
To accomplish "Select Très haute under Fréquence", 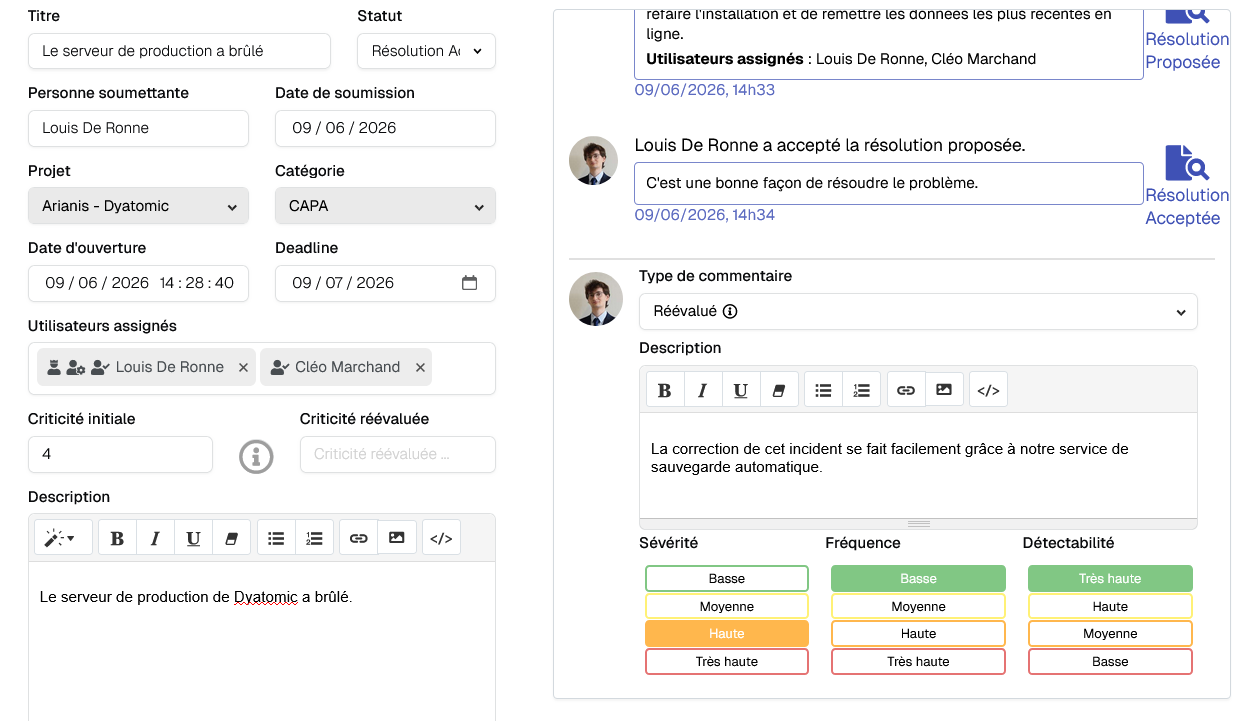I will 918,661.
